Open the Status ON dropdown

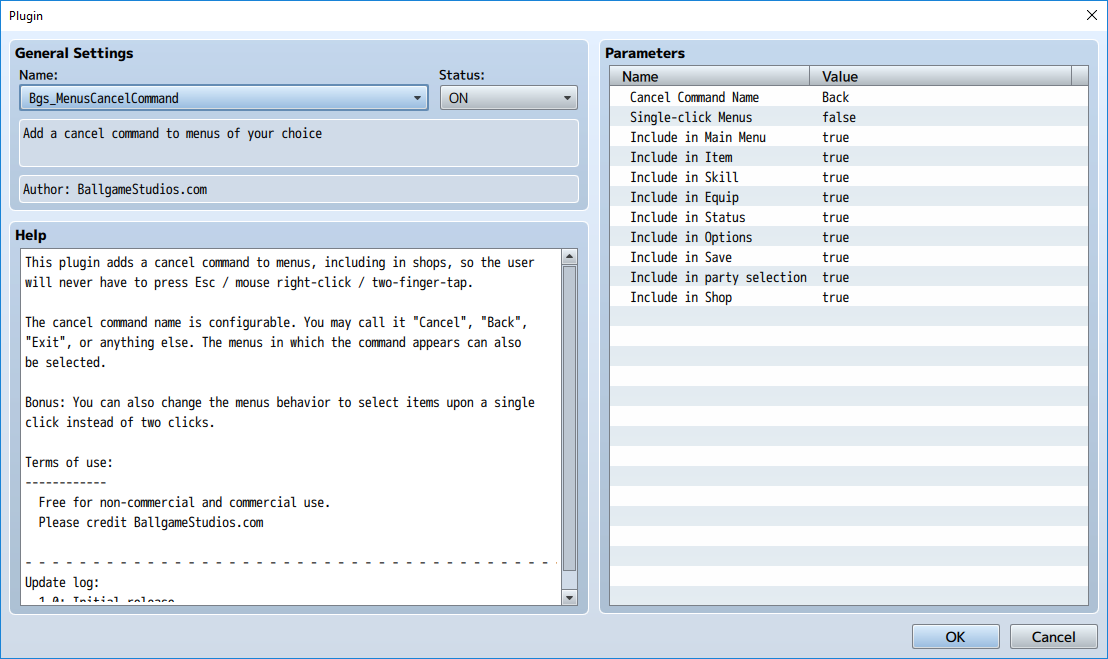[508, 98]
